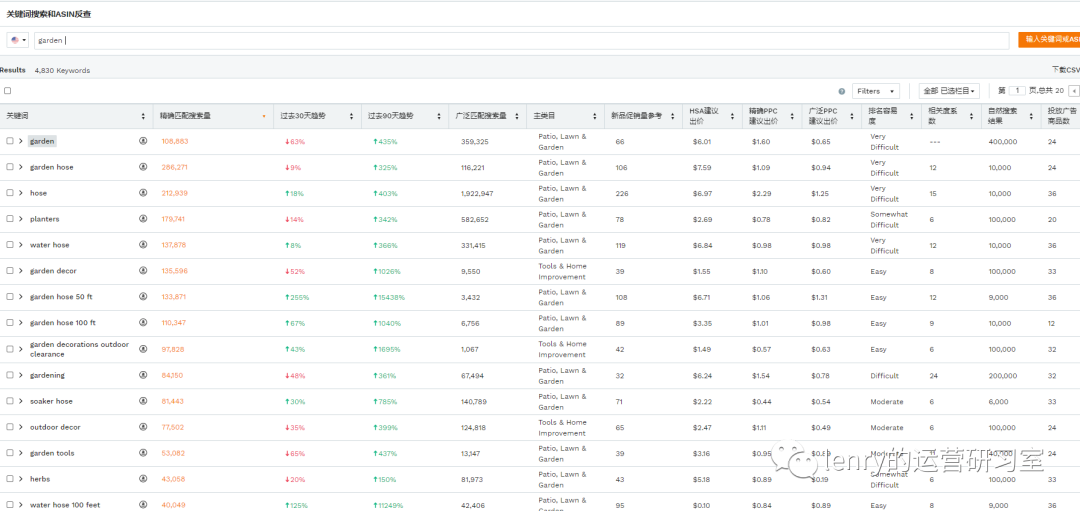Sort by 自然搜索结果 column arrows
This screenshot has width=1080, height=511.
(1030, 116)
